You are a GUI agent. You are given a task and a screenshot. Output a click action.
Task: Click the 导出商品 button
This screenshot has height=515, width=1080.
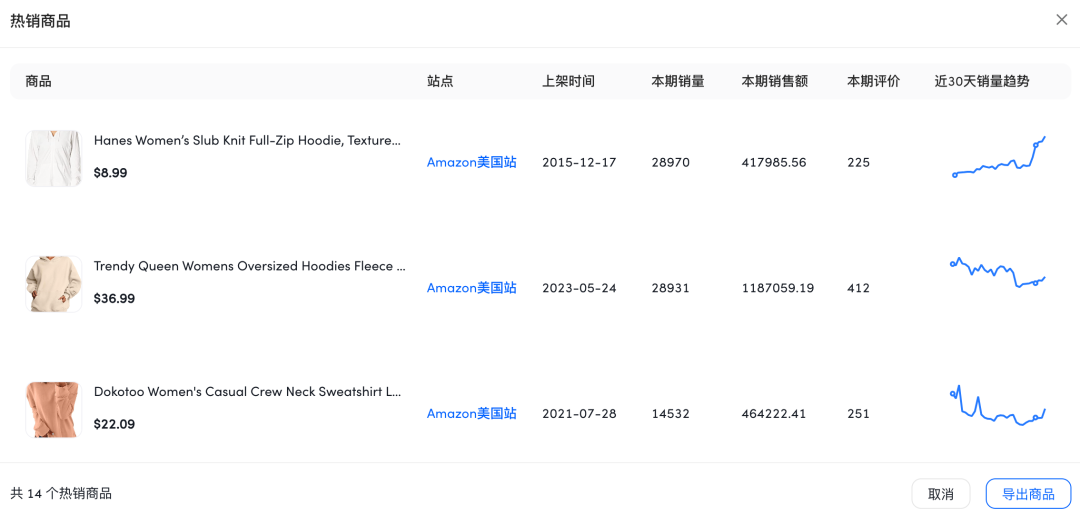coord(1028,494)
